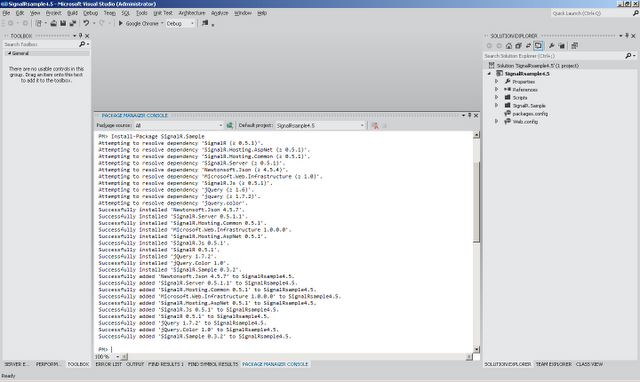
Task: Expand the Properties node
Action: [497, 82]
